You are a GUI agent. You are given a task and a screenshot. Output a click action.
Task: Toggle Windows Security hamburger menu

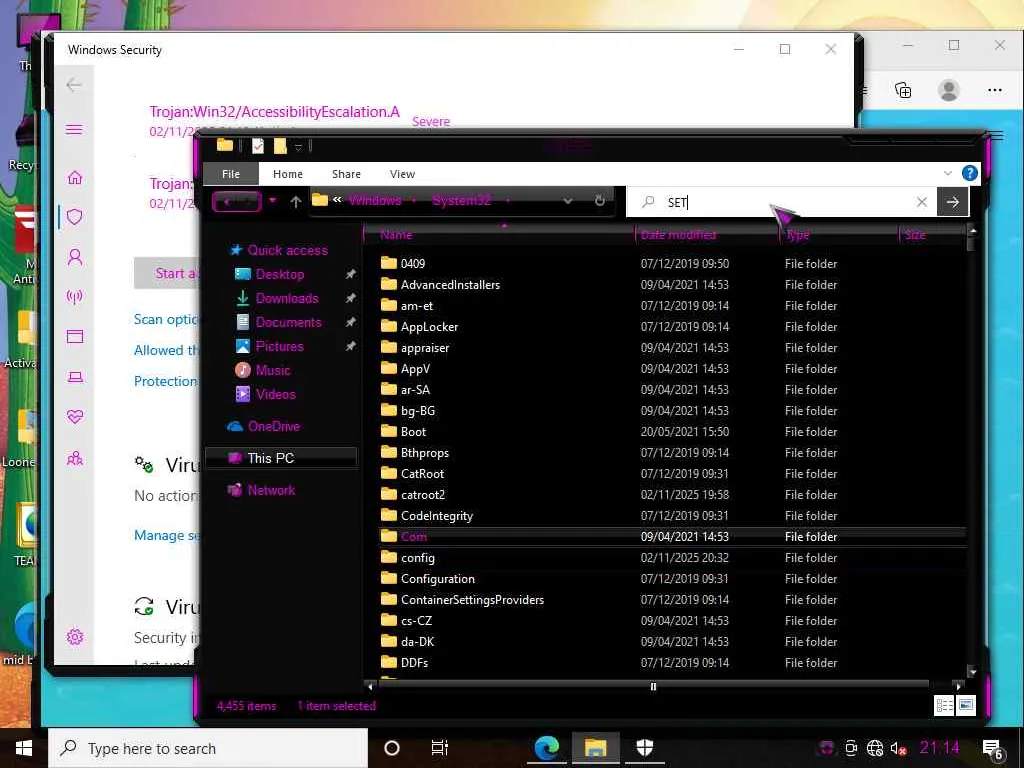(74, 129)
